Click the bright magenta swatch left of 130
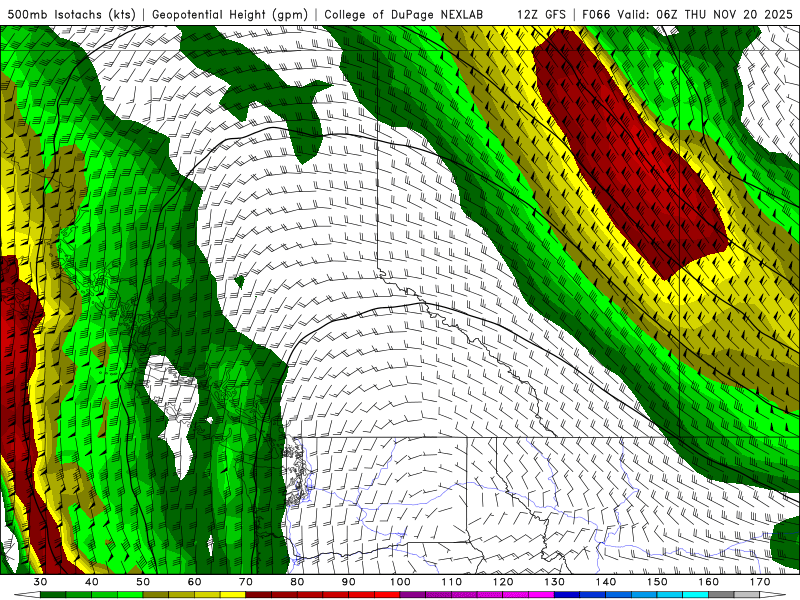 [x=541, y=595]
